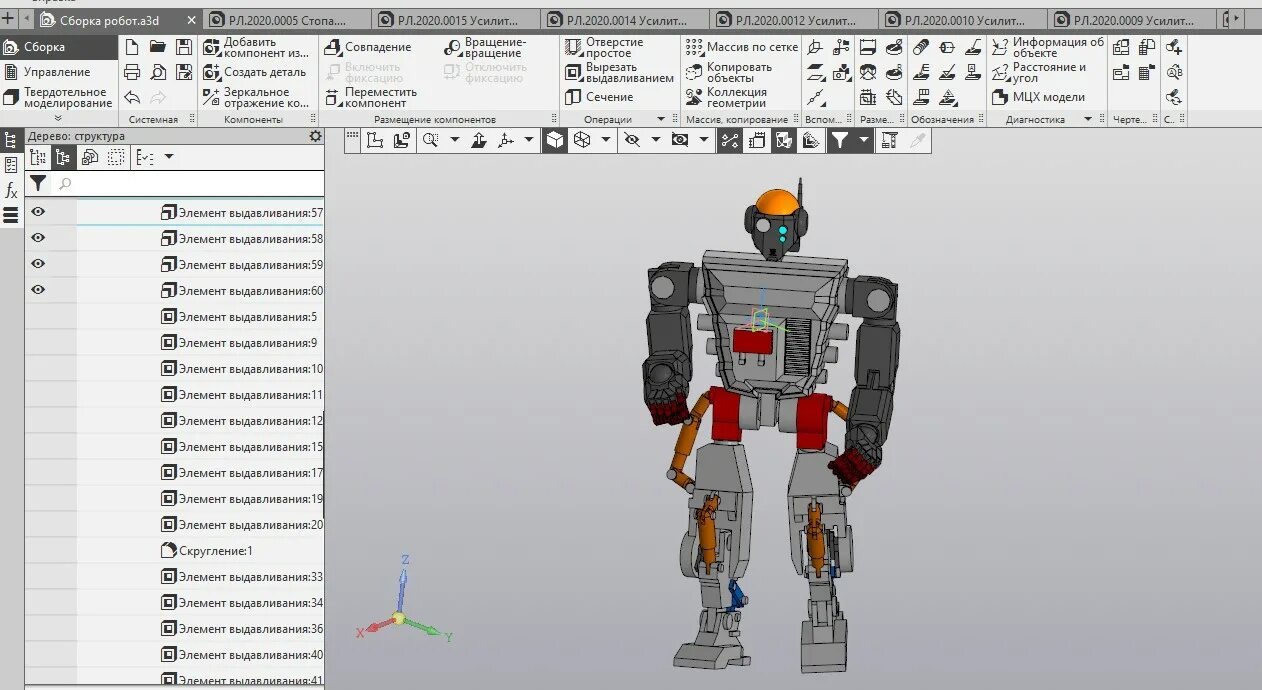Switch to РЛ.2020.0015 Усилит tab
Viewport: 1262px width, 690px height.
[x=455, y=20]
